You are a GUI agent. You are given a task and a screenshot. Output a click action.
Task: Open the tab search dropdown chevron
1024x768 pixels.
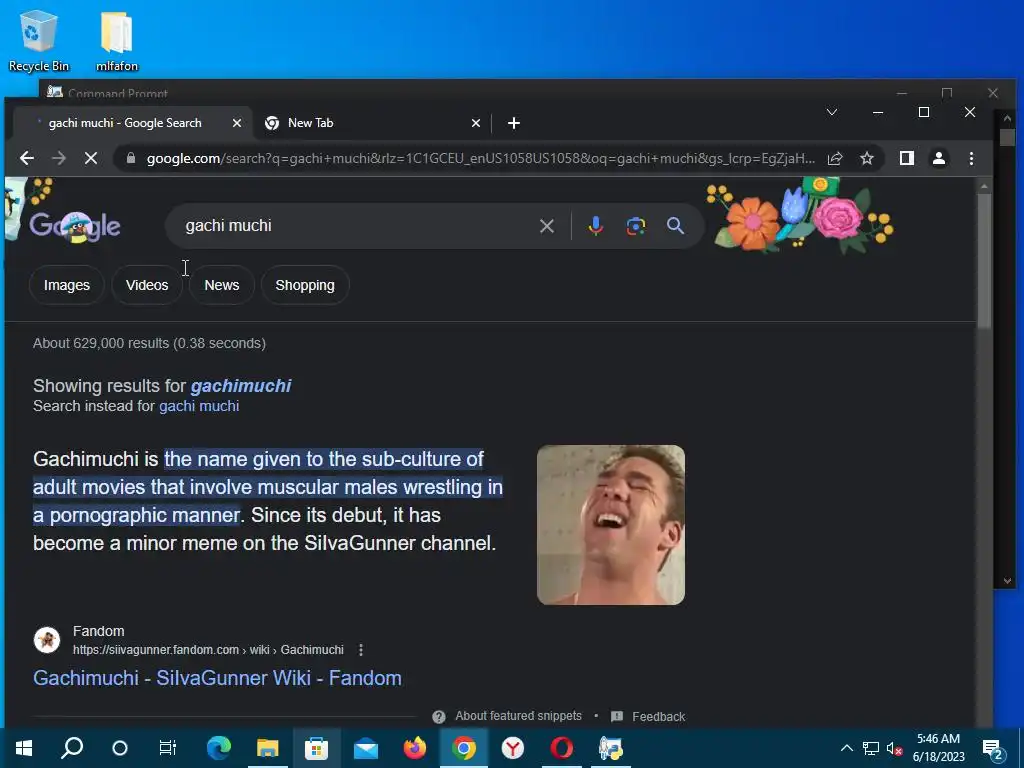[x=832, y=112]
